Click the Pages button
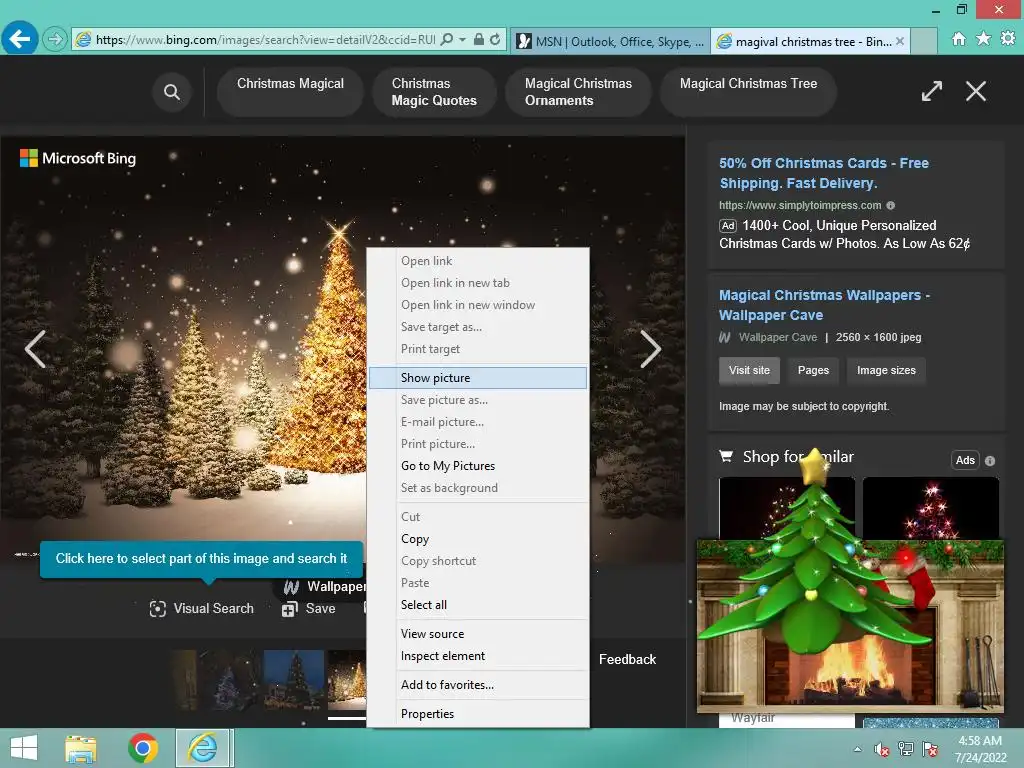Screen dimensions: 1024x768 pos(813,370)
